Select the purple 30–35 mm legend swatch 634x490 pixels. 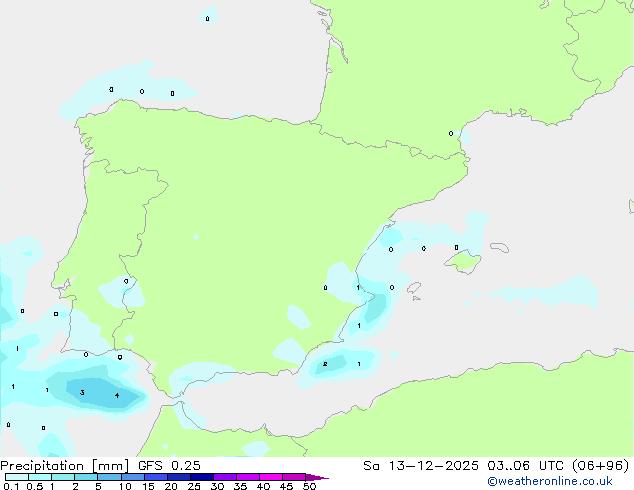point(225,477)
